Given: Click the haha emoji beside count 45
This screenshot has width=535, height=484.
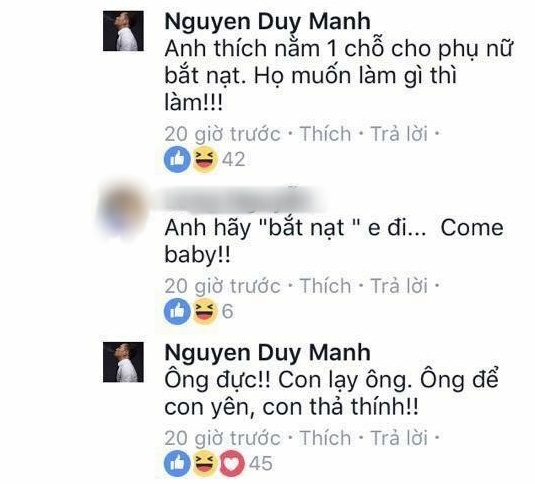Looking at the screenshot, I should 205,464.
